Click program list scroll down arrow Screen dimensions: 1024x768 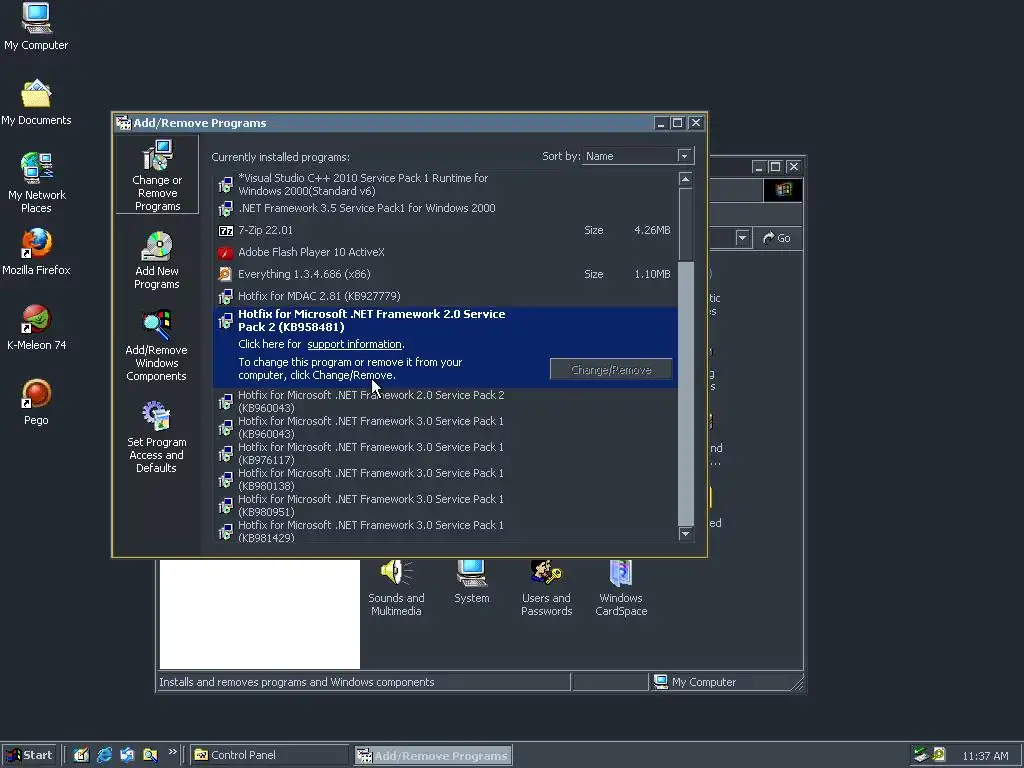pyautogui.click(x=685, y=534)
